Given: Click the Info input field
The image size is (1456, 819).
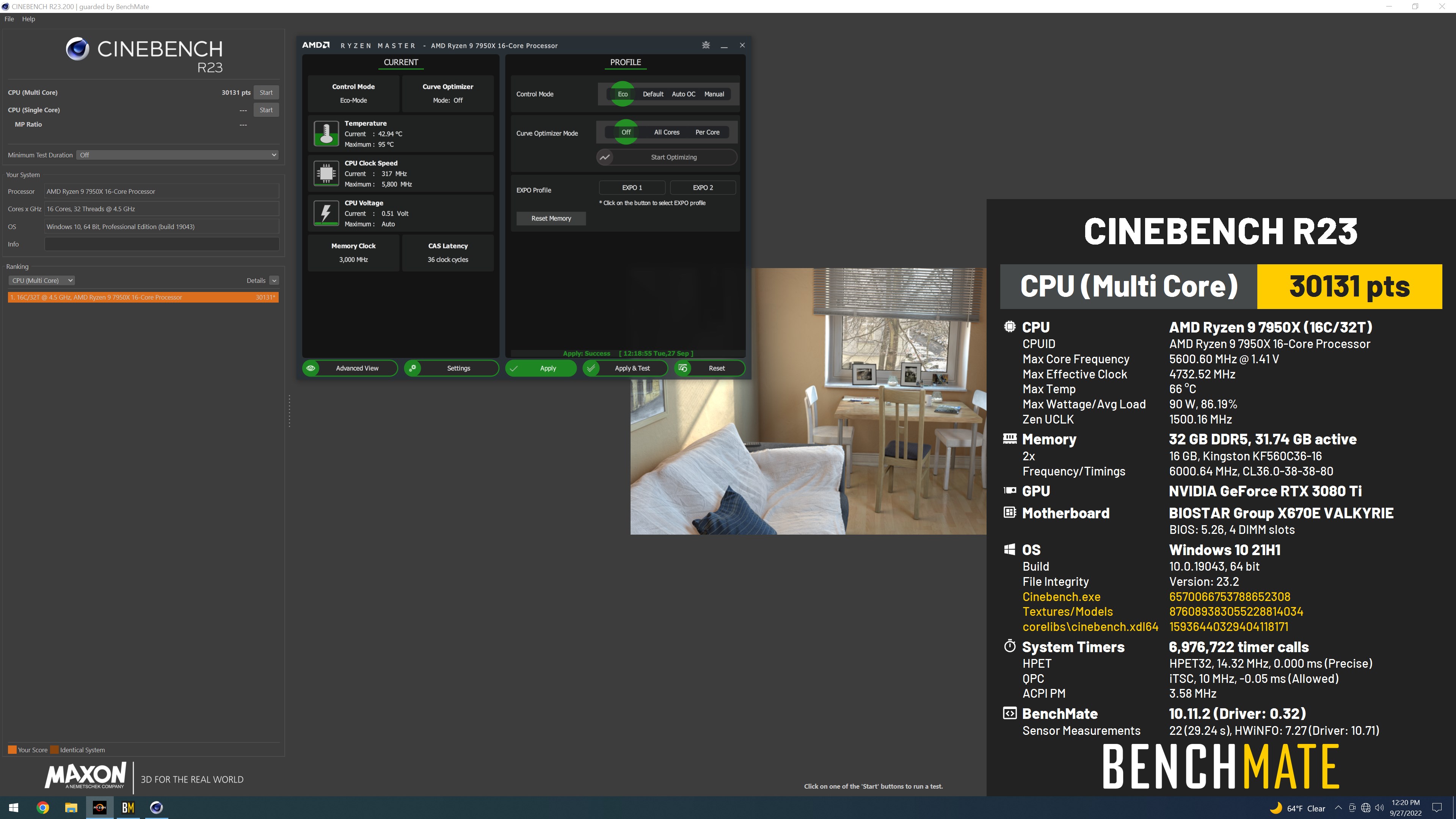Looking at the screenshot, I should [x=162, y=244].
